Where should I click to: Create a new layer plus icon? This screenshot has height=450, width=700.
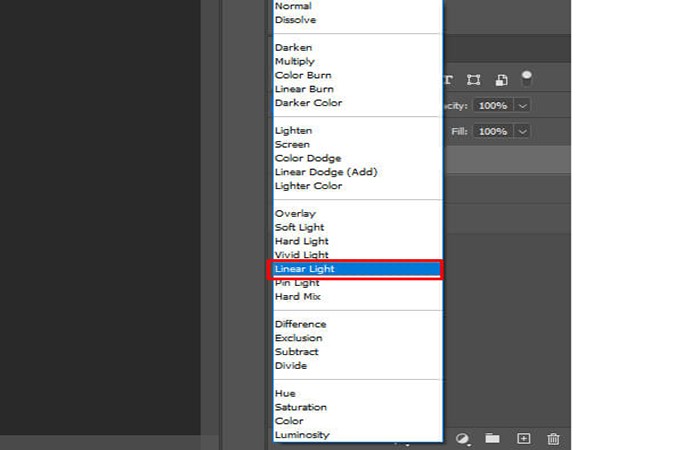point(523,438)
